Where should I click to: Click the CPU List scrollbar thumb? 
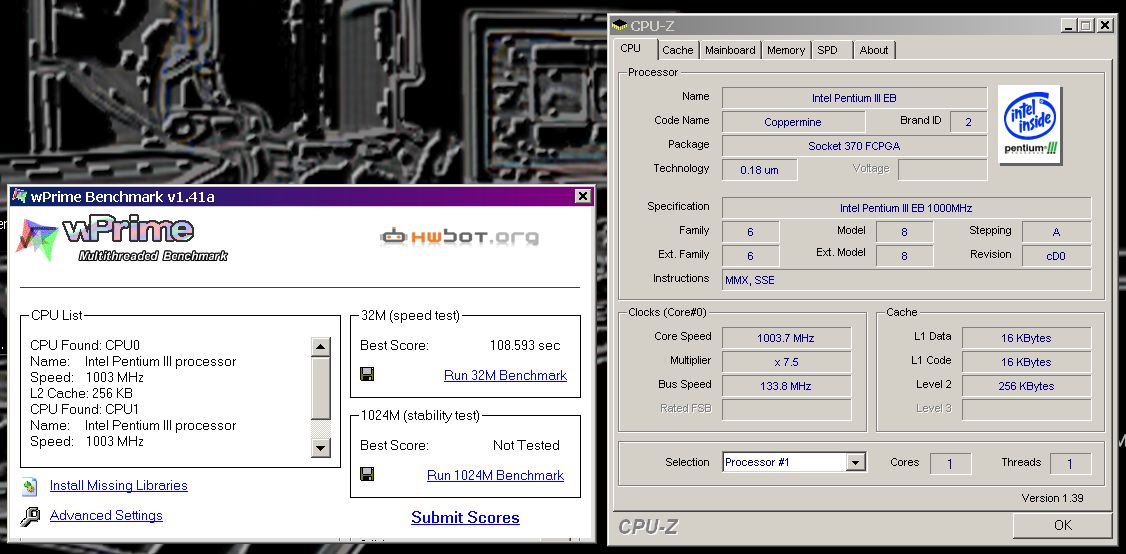[x=320, y=388]
